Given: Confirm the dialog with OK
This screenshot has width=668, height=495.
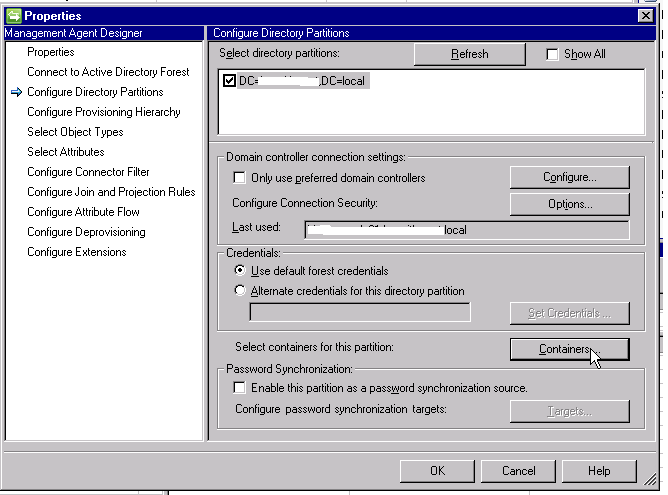Looking at the screenshot, I should point(437,471).
